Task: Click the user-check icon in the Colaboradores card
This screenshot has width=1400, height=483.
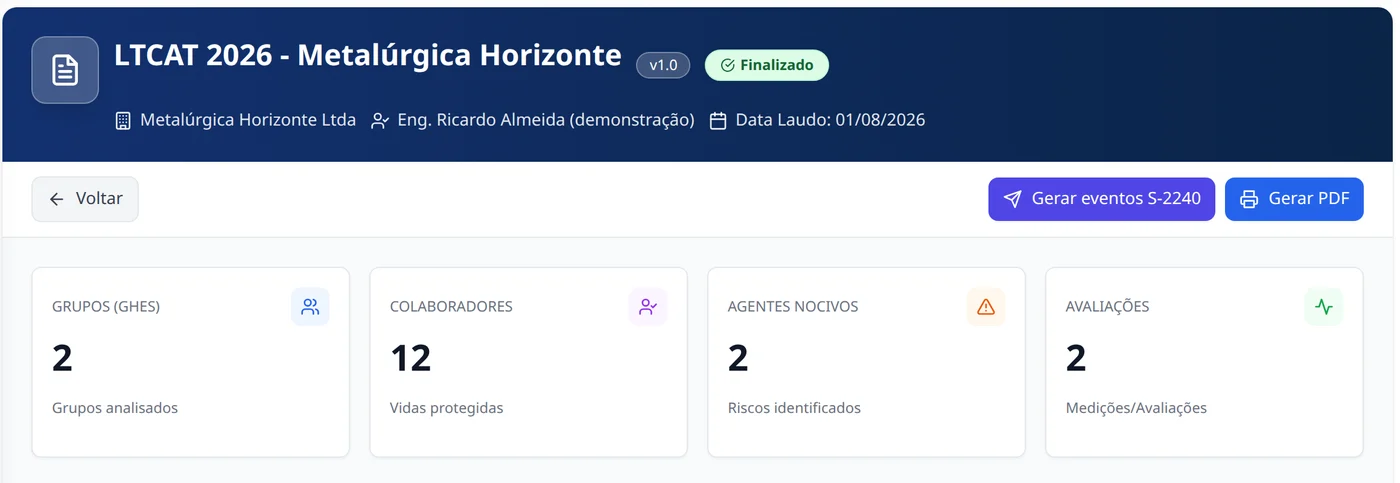Action: (x=648, y=307)
